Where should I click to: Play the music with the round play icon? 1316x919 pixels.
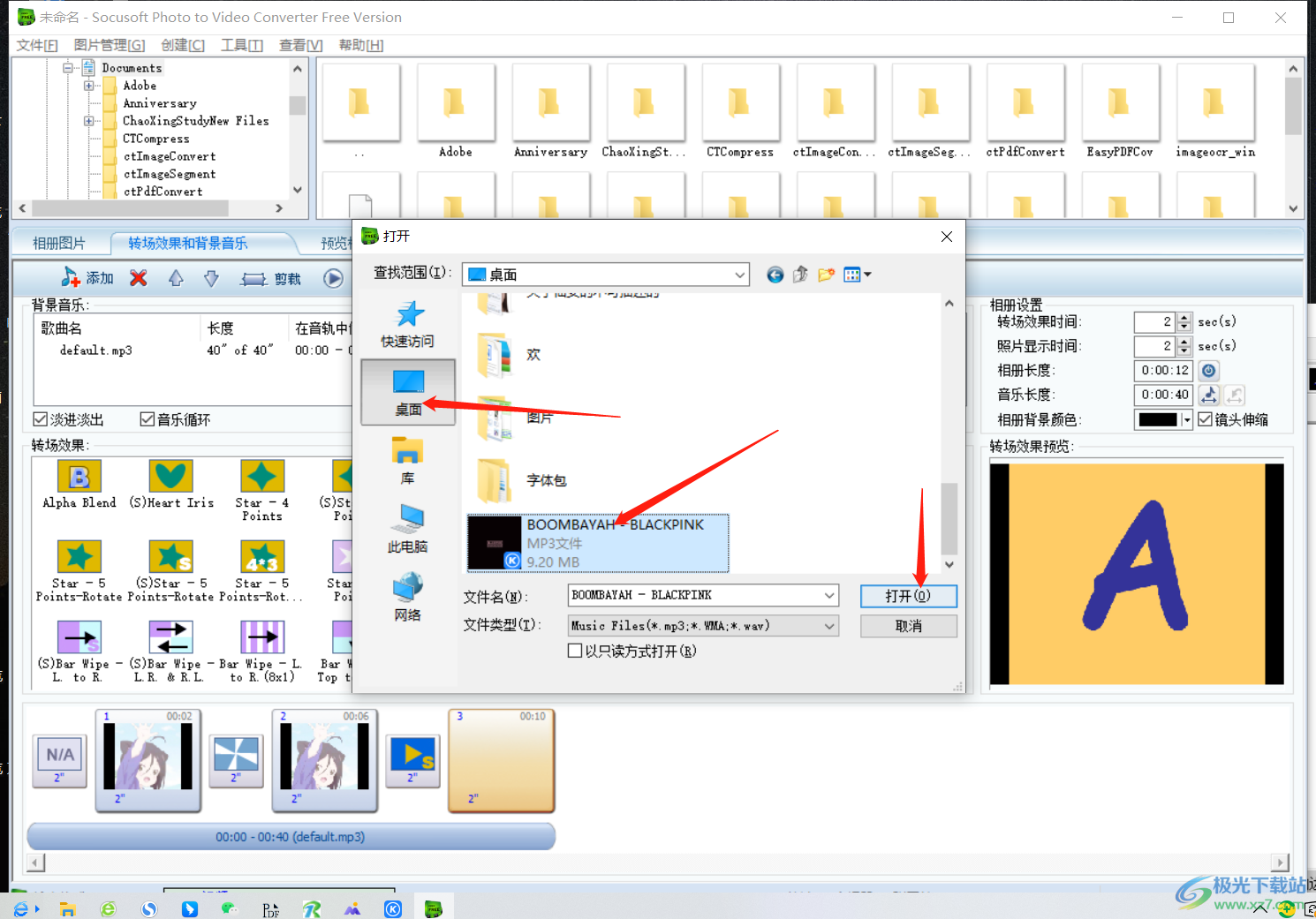[x=333, y=278]
